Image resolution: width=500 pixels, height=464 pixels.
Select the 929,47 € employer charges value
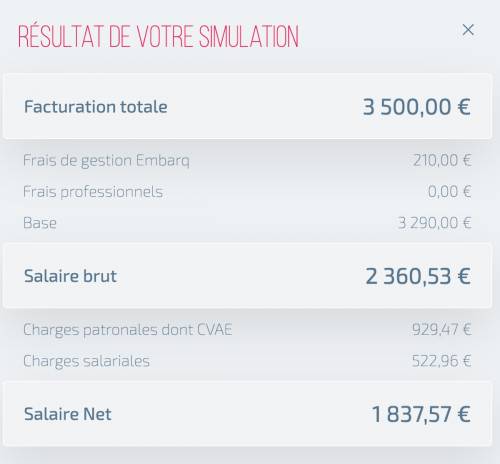[442, 330]
